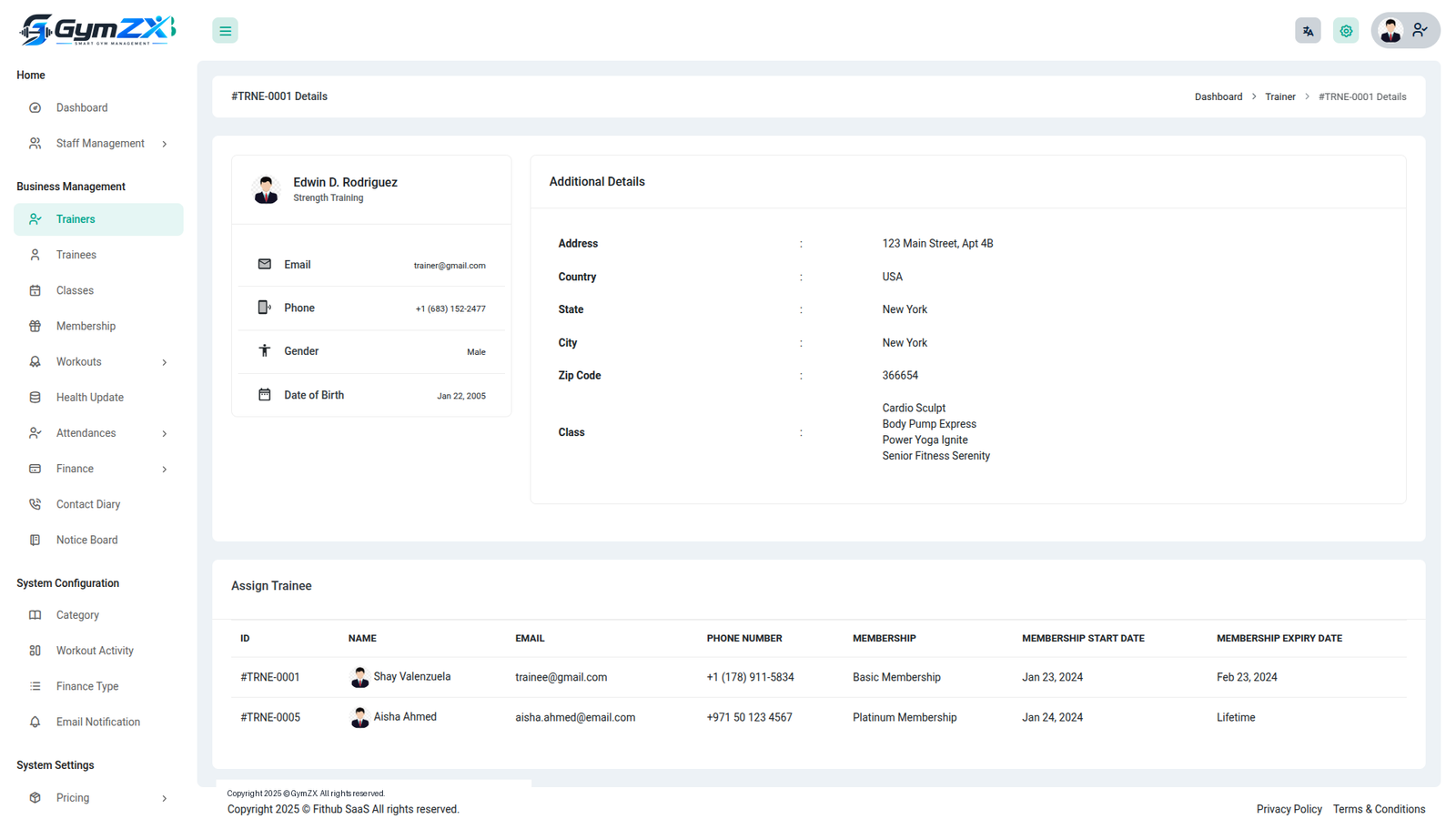Click the Notice Board icon in sidebar
This screenshot has height=819, width=1456.
(35, 540)
